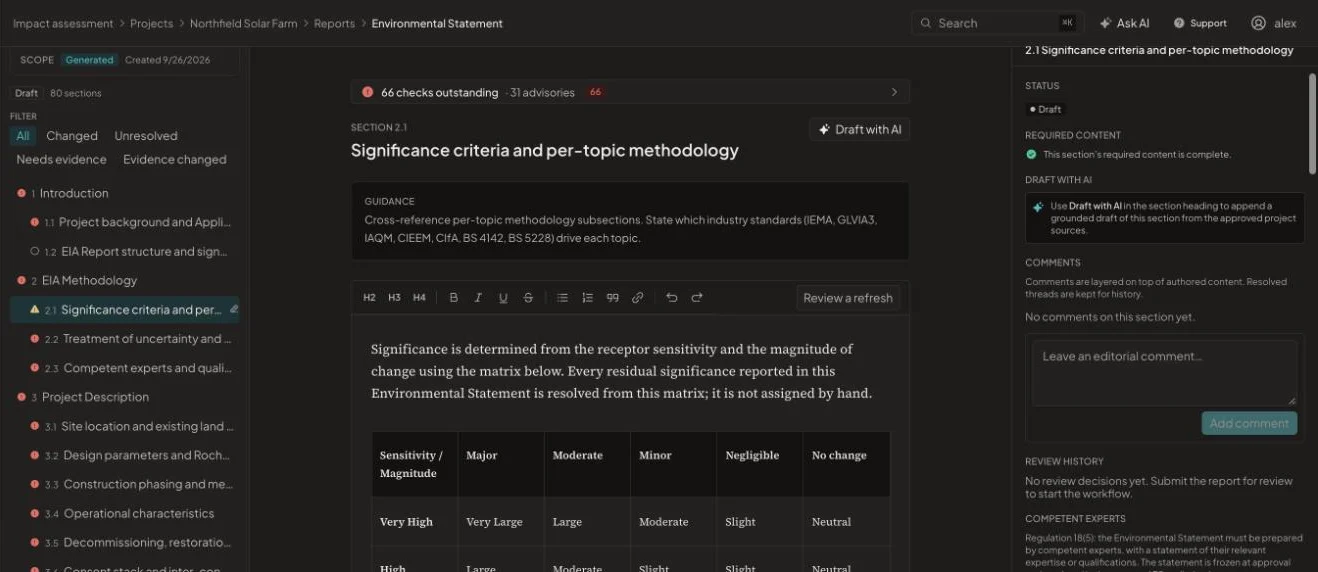Apply H2 heading style
Image resolution: width=1318 pixels, height=572 pixels.
tap(369, 298)
